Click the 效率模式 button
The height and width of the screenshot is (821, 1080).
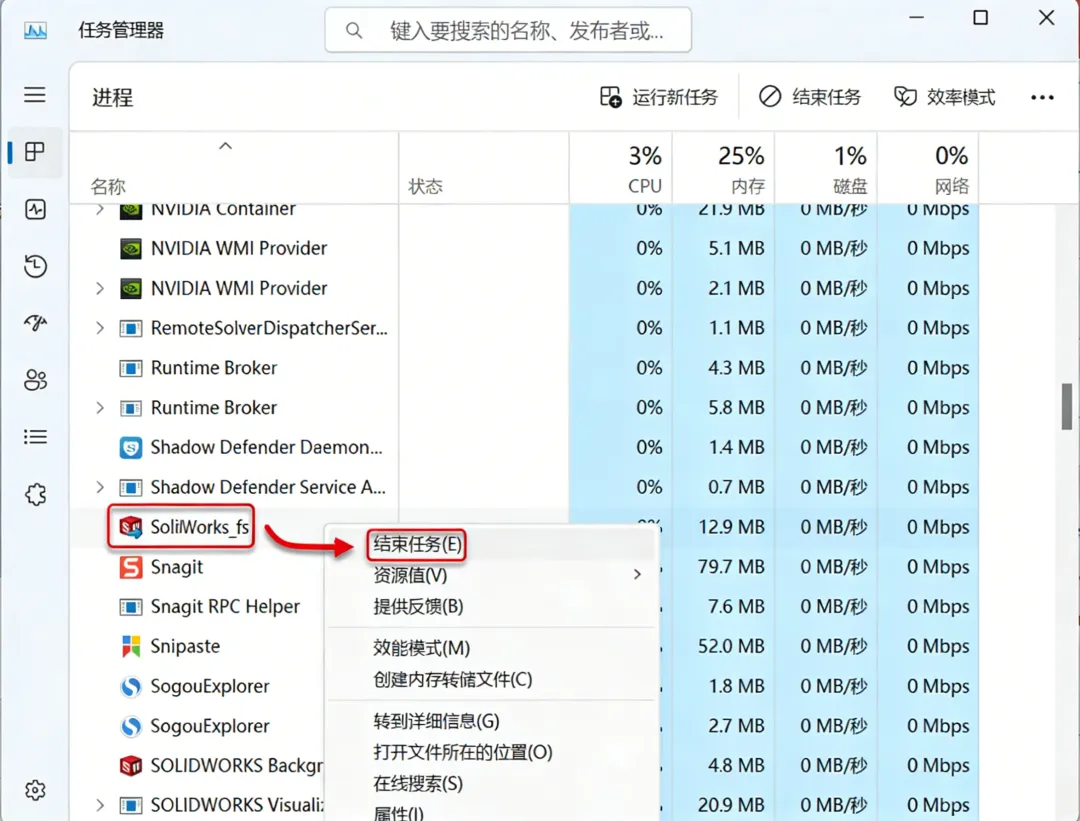tap(944, 97)
